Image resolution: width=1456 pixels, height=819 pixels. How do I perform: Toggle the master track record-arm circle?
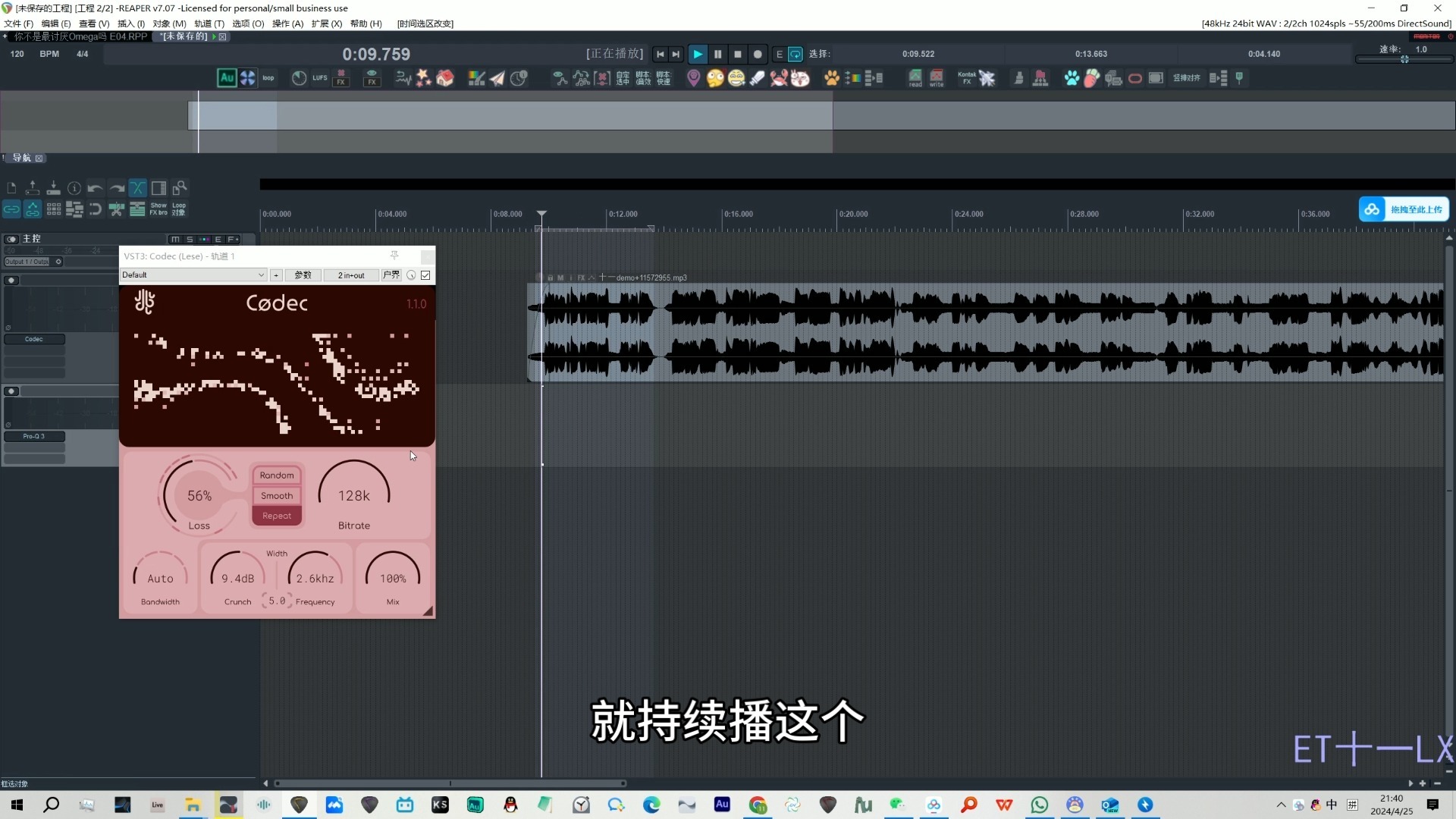[11, 239]
